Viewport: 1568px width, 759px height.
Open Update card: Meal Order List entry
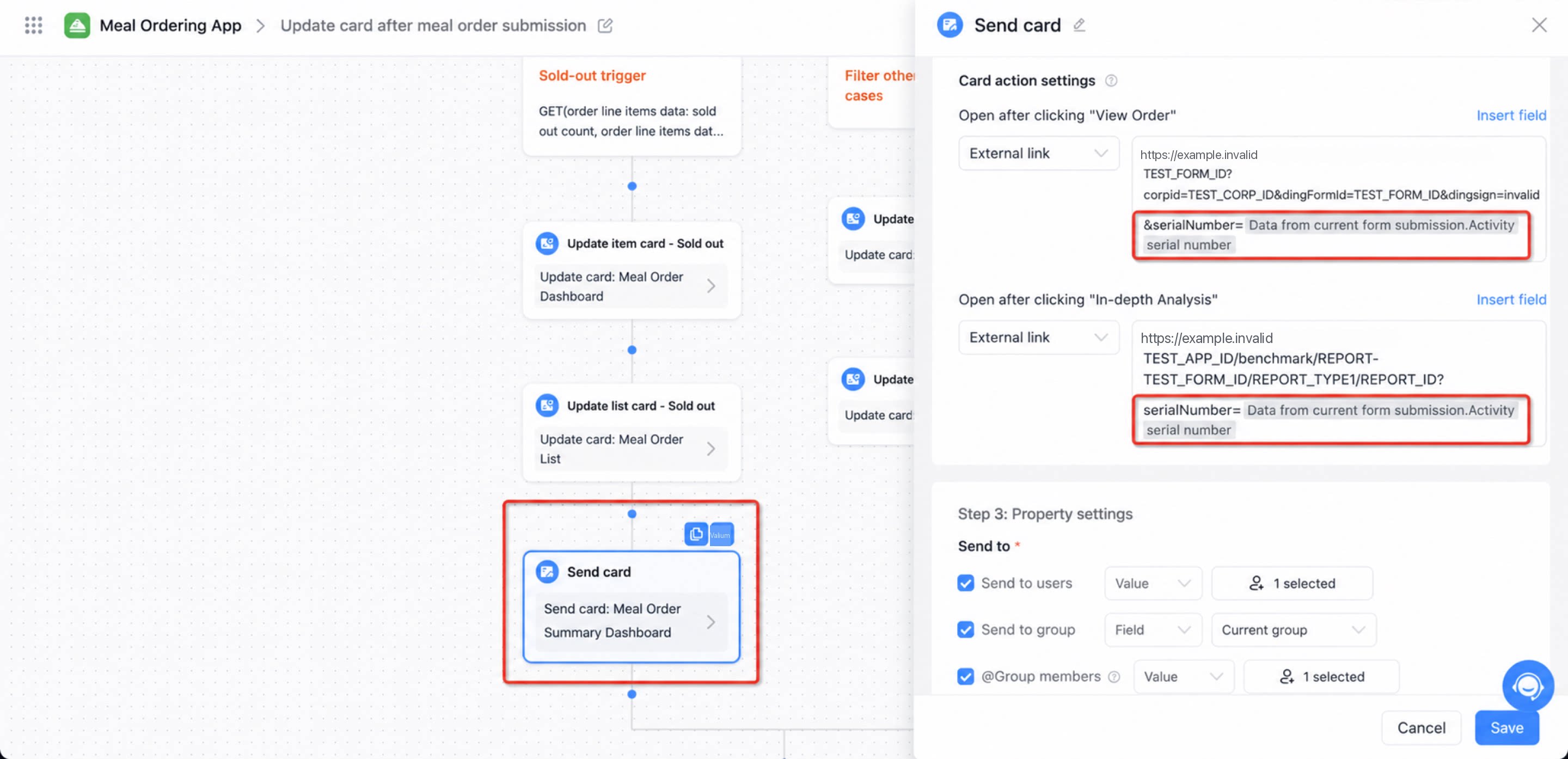631,449
